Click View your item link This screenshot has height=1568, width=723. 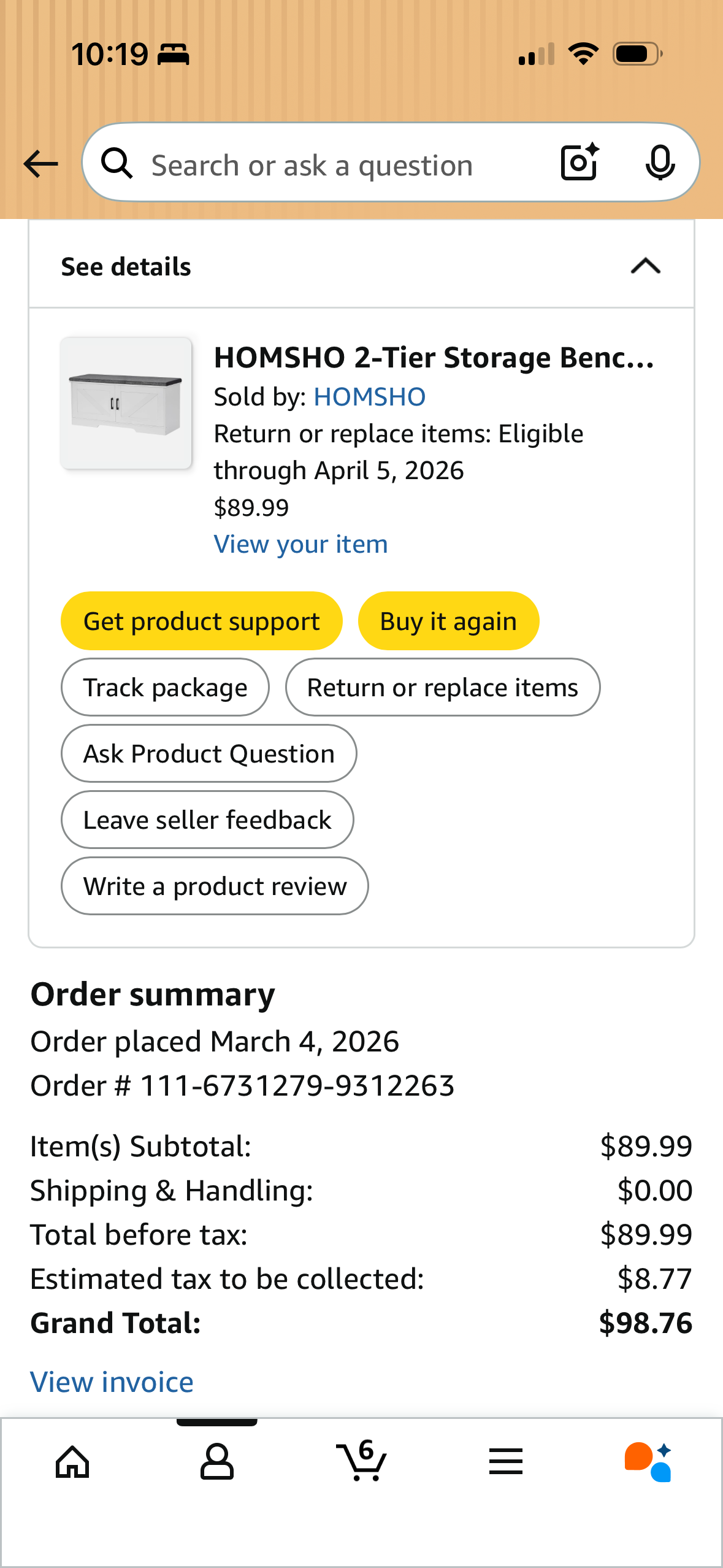[x=300, y=544]
